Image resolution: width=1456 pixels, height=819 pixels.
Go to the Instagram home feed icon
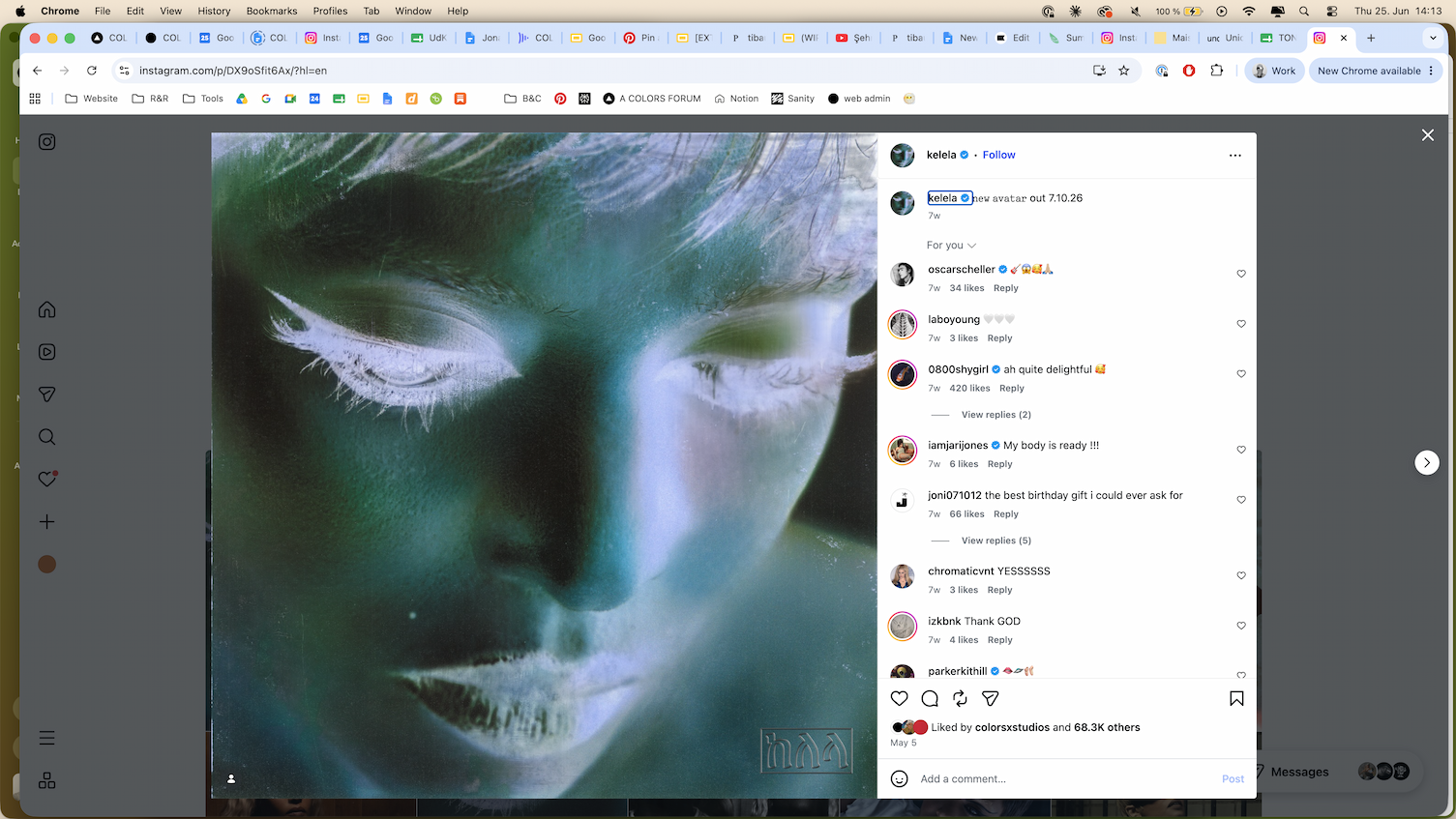tap(46, 309)
